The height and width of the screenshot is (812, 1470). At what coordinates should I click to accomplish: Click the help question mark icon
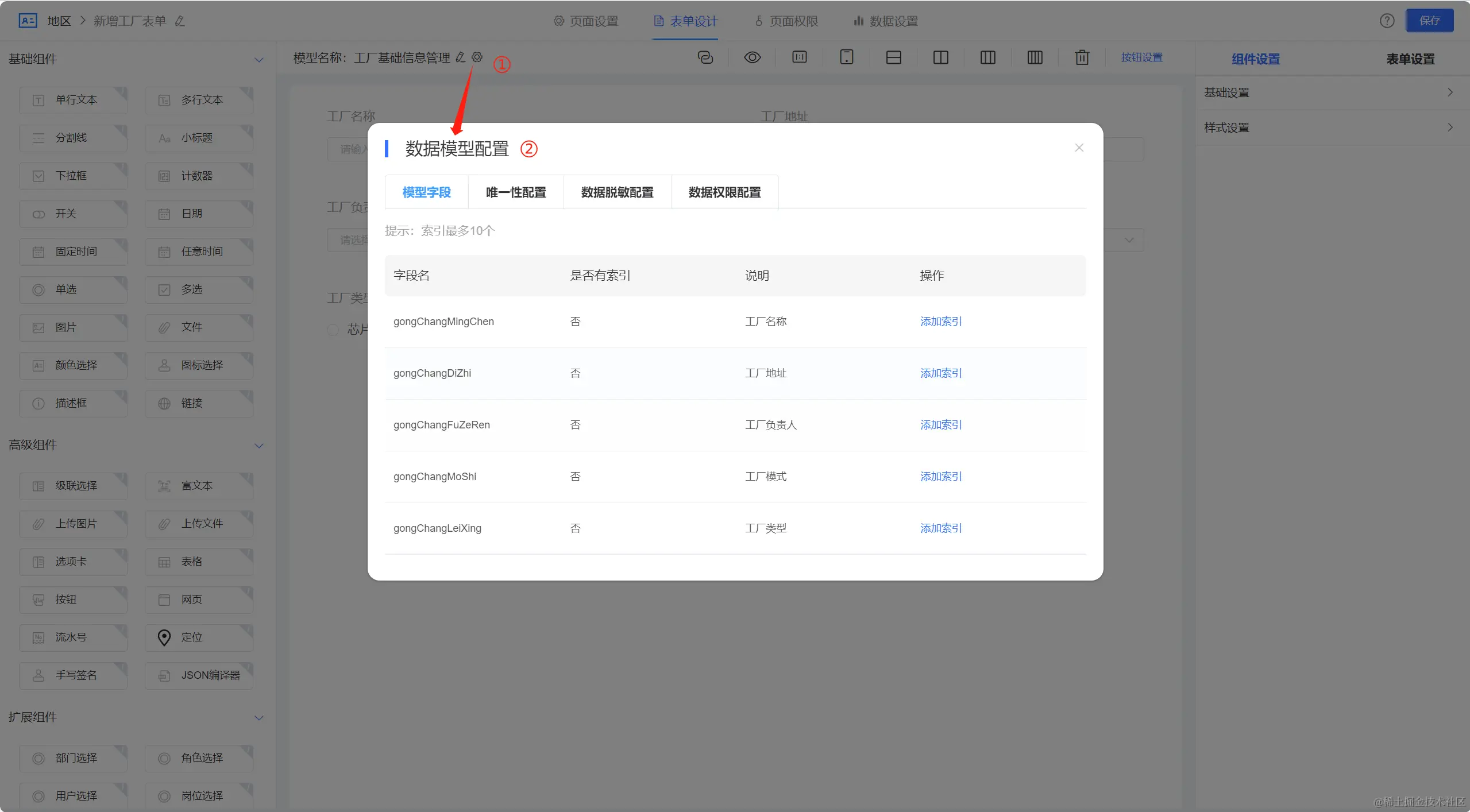(1387, 21)
